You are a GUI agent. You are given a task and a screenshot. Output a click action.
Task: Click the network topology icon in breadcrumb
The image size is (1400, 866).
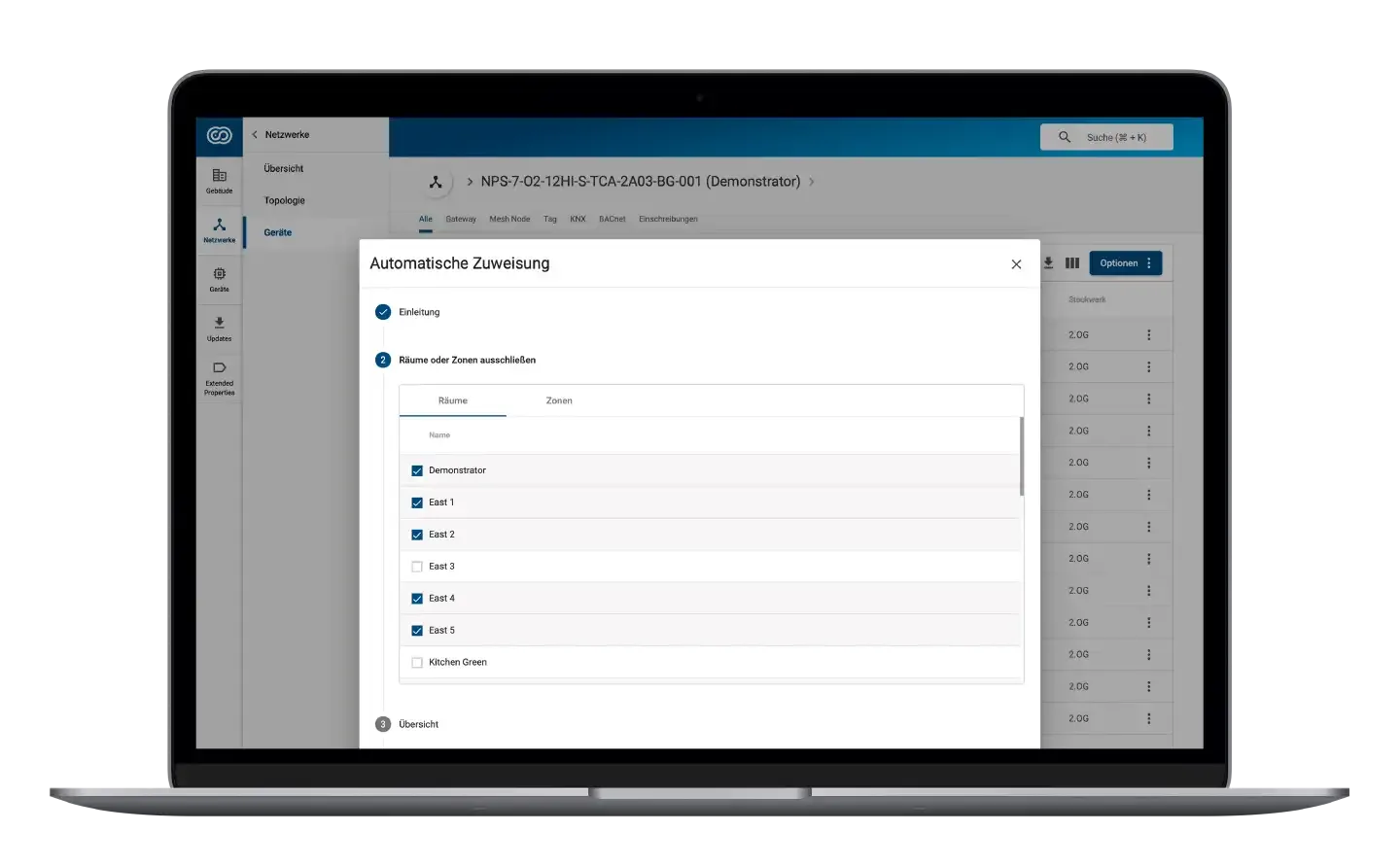point(436,182)
